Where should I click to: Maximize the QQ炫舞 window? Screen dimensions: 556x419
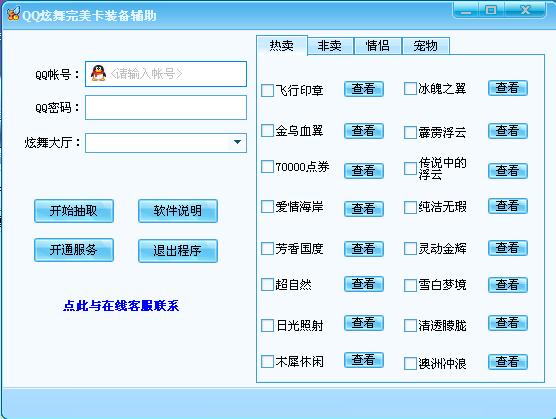click(x=491, y=10)
